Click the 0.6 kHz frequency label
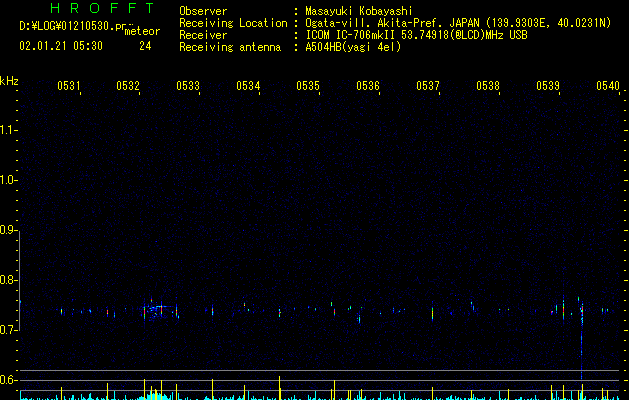 9,380
